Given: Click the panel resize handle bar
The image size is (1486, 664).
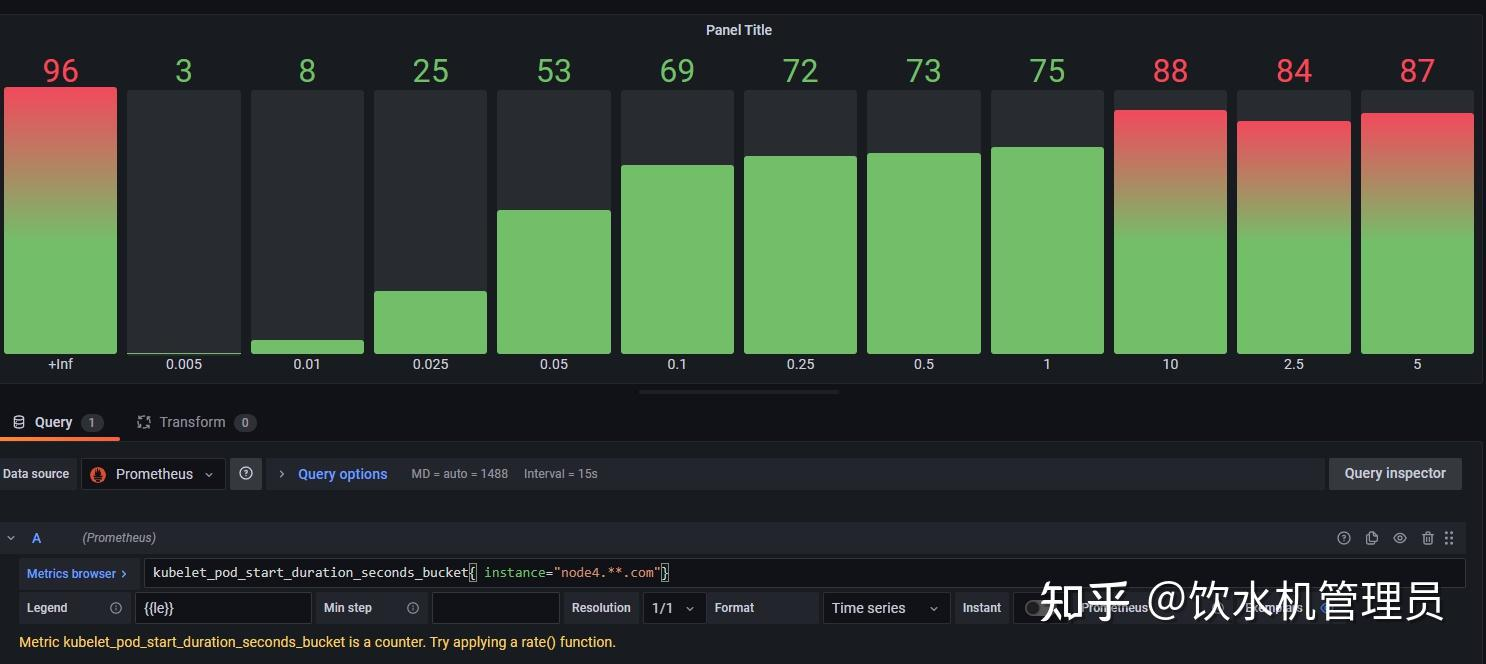Looking at the screenshot, I should (739, 392).
